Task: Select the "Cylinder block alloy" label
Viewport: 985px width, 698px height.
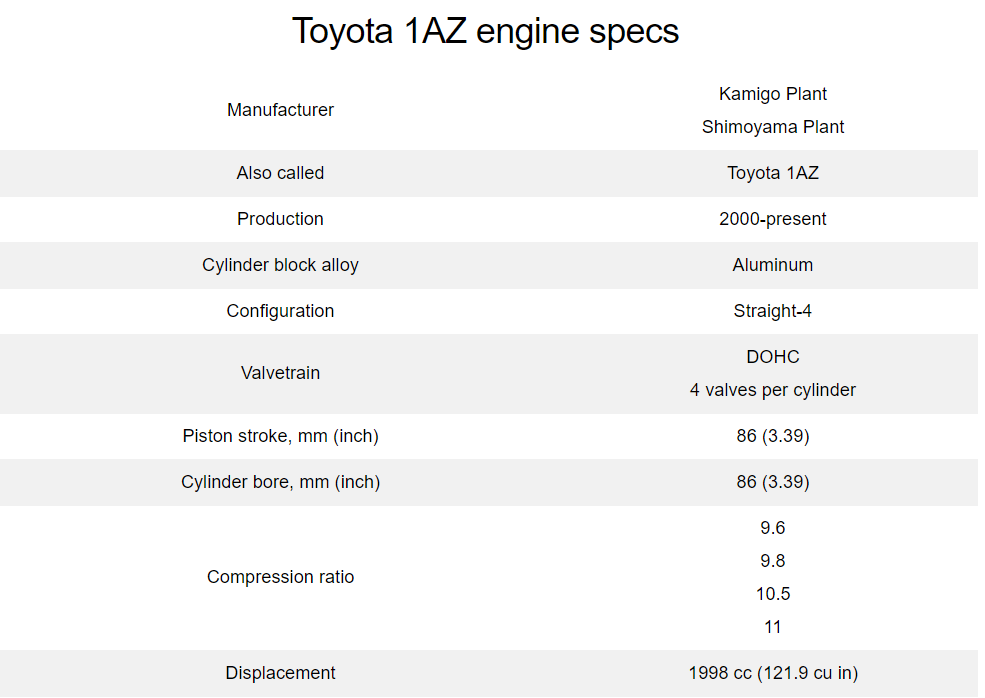Action: pos(280,265)
